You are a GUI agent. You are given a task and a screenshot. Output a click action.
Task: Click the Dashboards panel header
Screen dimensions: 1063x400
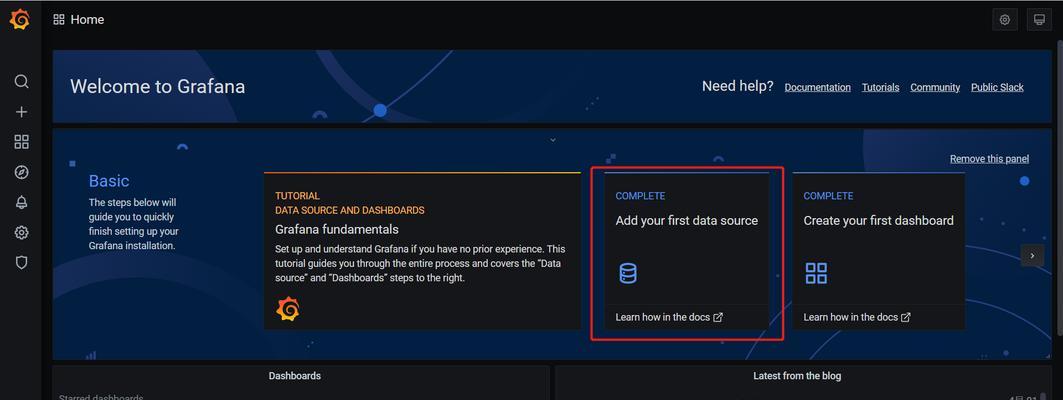click(295, 376)
